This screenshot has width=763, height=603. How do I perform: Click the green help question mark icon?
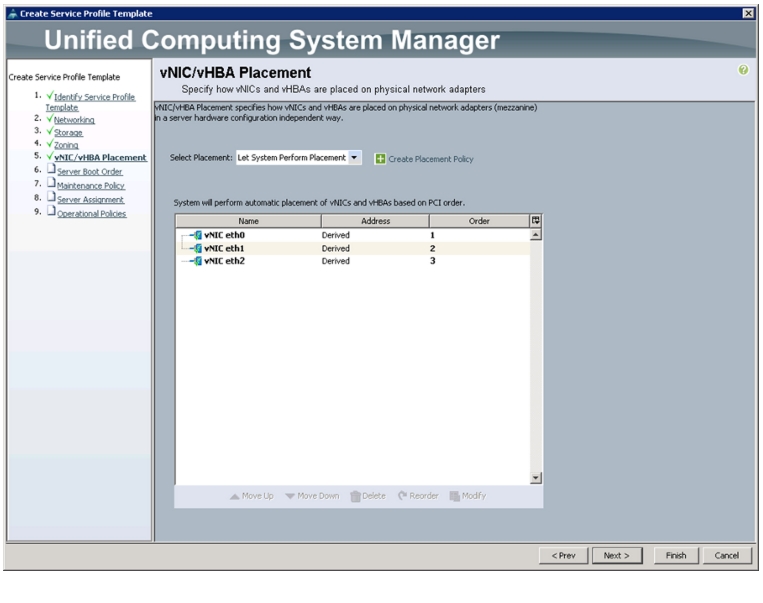coord(743,70)
